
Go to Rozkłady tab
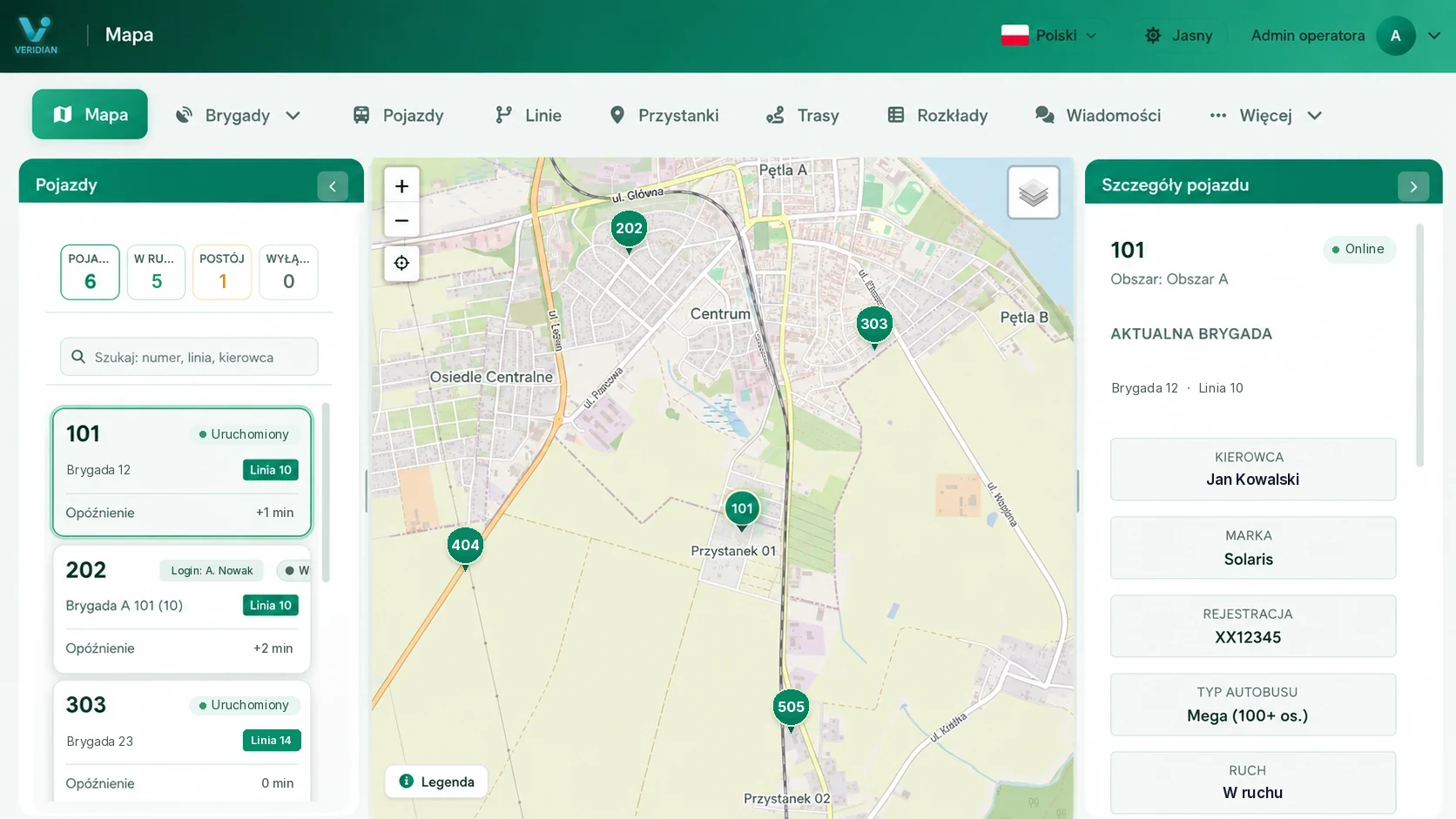click(937, 115)
